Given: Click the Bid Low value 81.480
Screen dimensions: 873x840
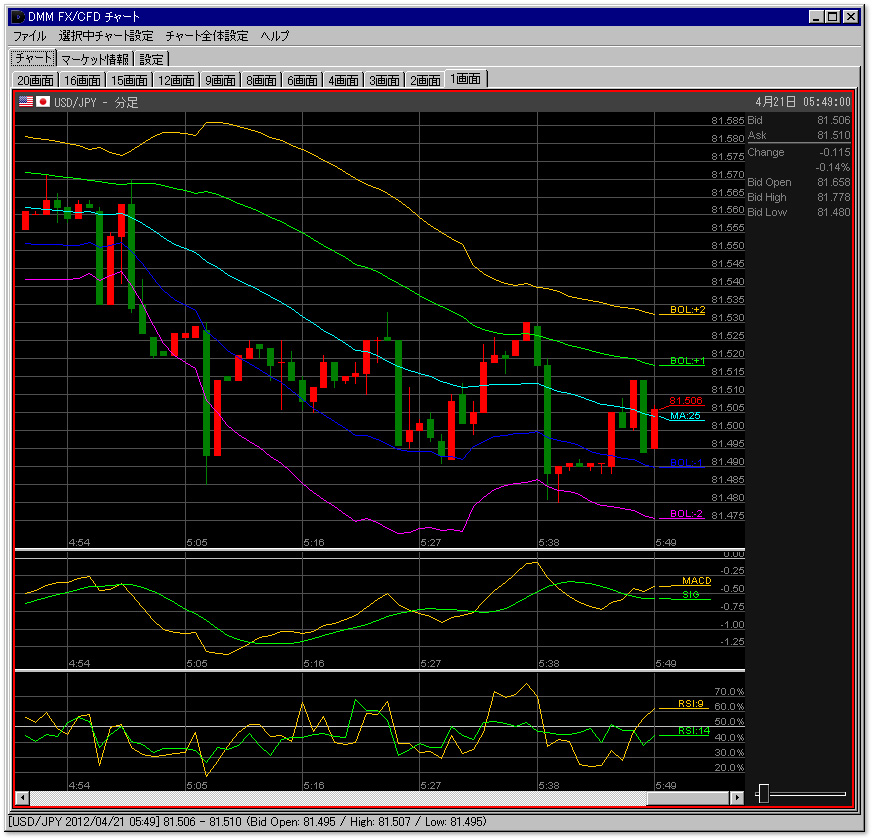Looking at the screenshot, I should pyautogui.click(x=833, y=212).
